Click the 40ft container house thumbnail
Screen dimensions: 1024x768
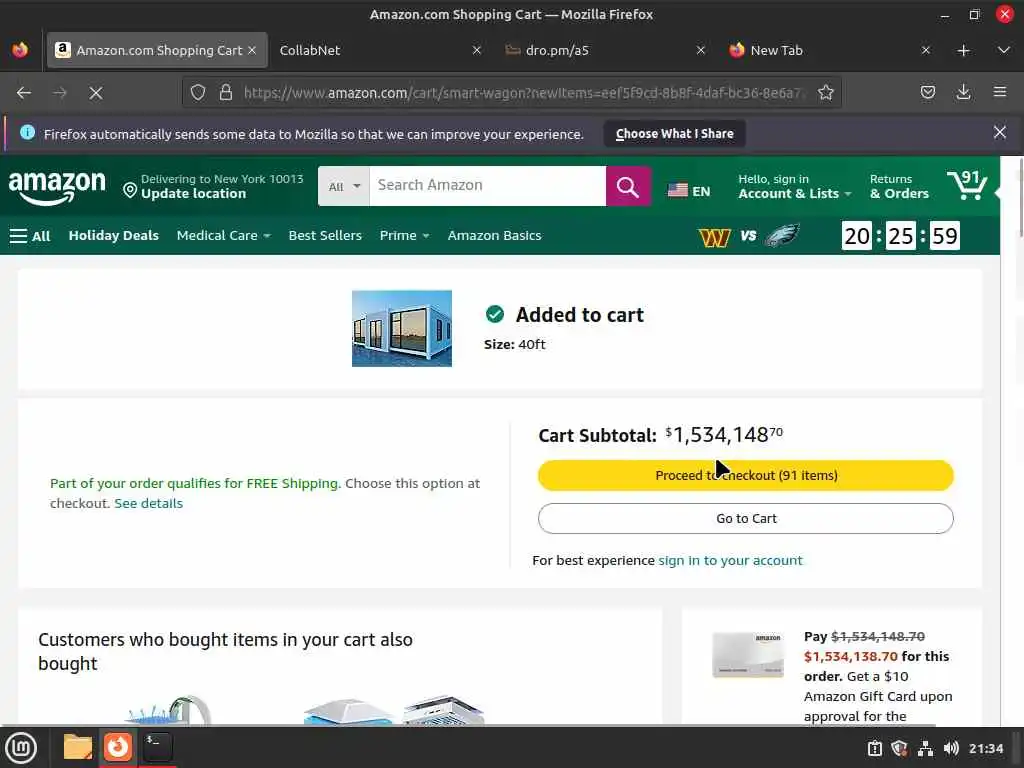pos(402,328)
